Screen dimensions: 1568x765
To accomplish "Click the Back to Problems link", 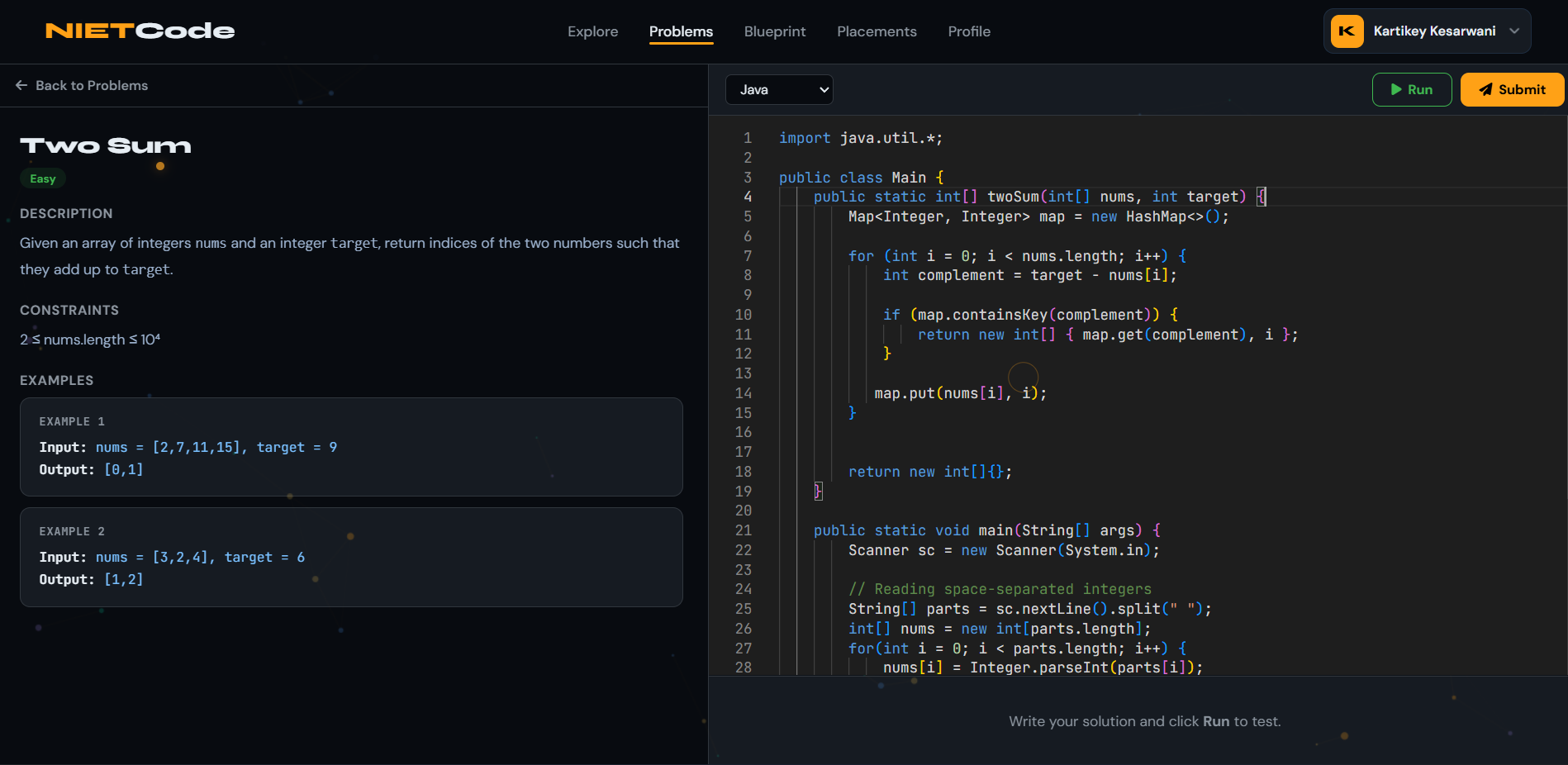I will pos(82,85).
